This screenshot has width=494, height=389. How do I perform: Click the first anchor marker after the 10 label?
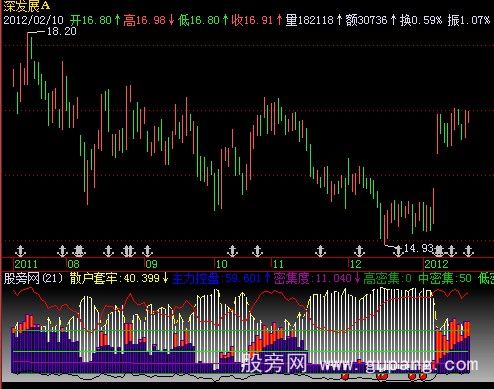click(x=232, y=251)
